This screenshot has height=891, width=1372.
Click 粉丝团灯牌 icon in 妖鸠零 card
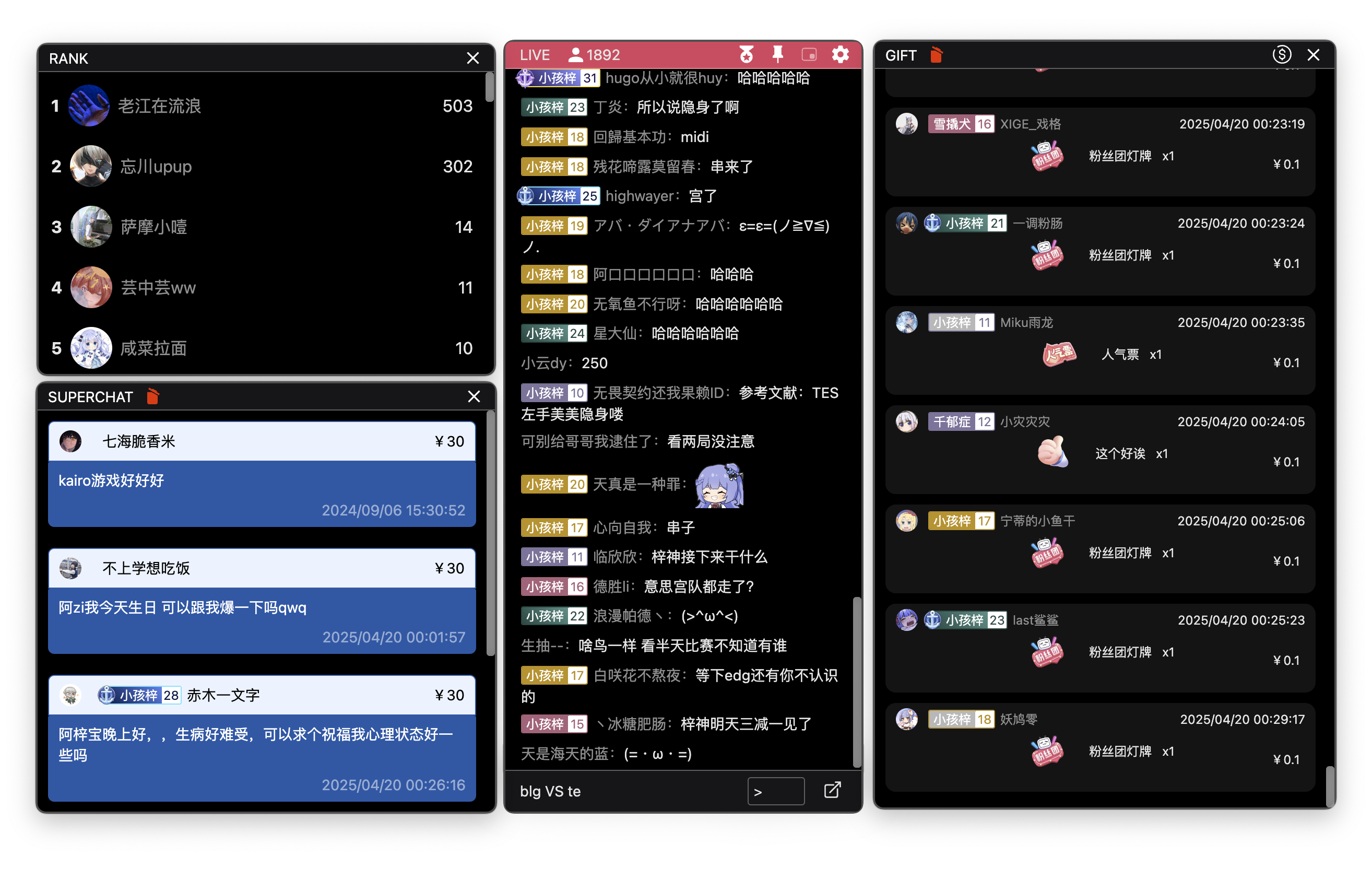pyautogui.click(x=1047, y=751)
